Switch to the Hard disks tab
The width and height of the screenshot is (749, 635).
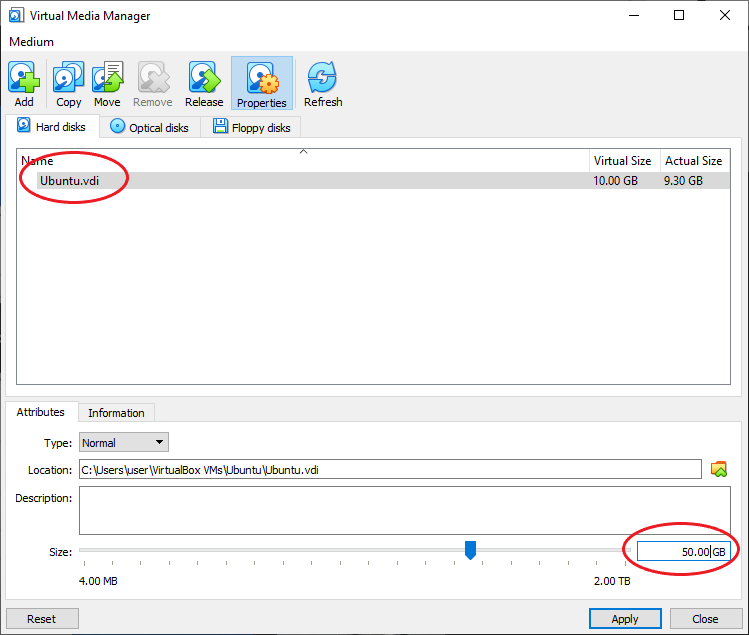tap(52, 126)
